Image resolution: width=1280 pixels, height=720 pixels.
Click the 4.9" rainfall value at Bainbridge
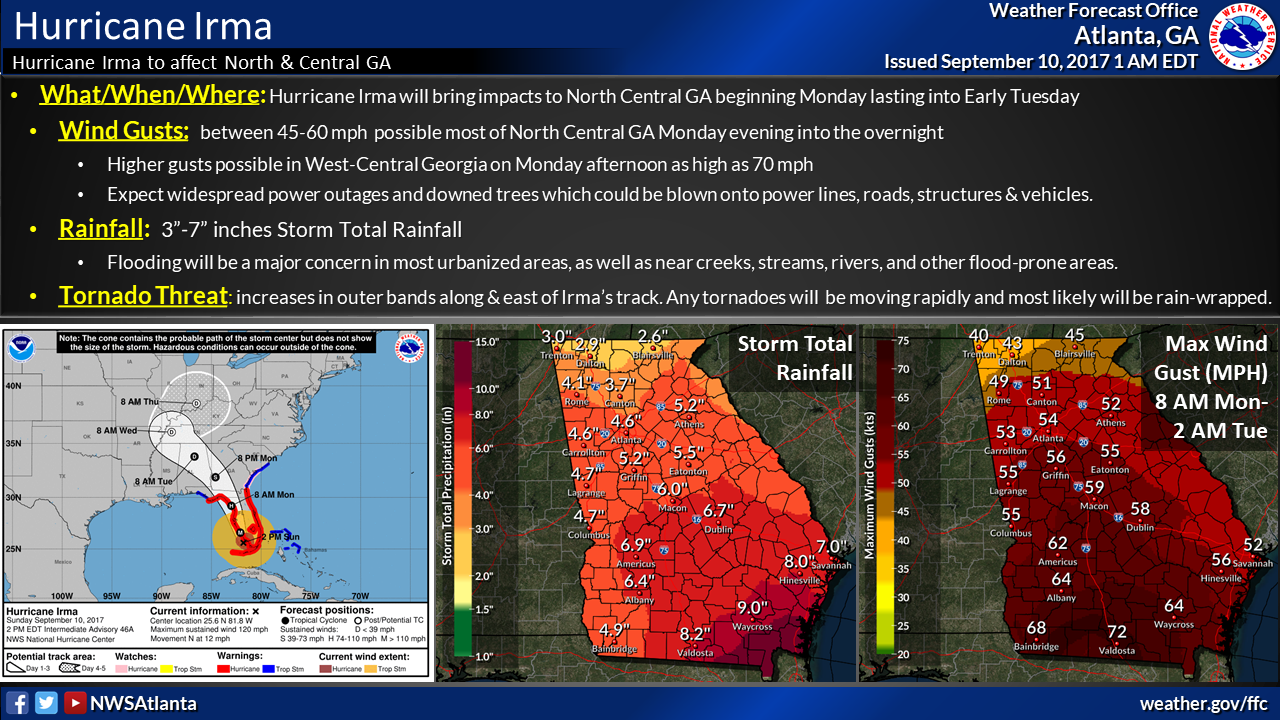click(x=616, y=630)
